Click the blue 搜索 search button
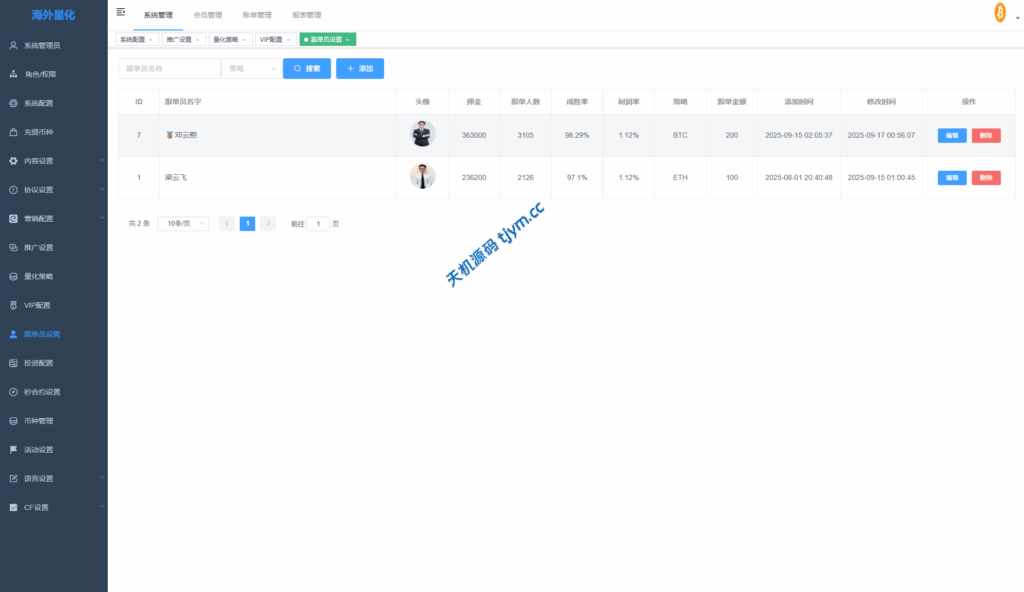This screenshot has width=1024, height=592. [x=307, y=68]
